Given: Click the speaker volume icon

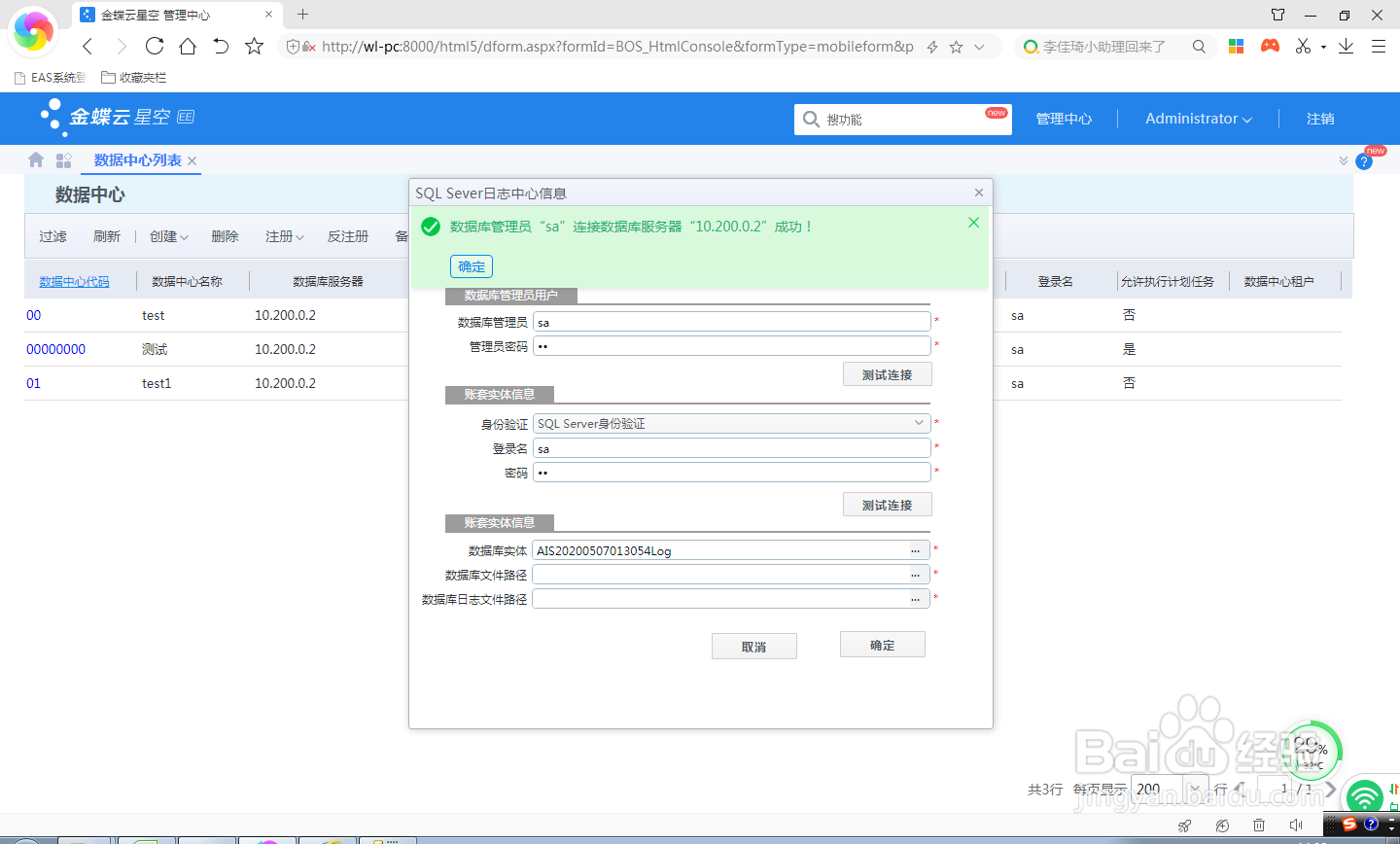Looking at the screenshot, I should click(x=1296, y=825).
